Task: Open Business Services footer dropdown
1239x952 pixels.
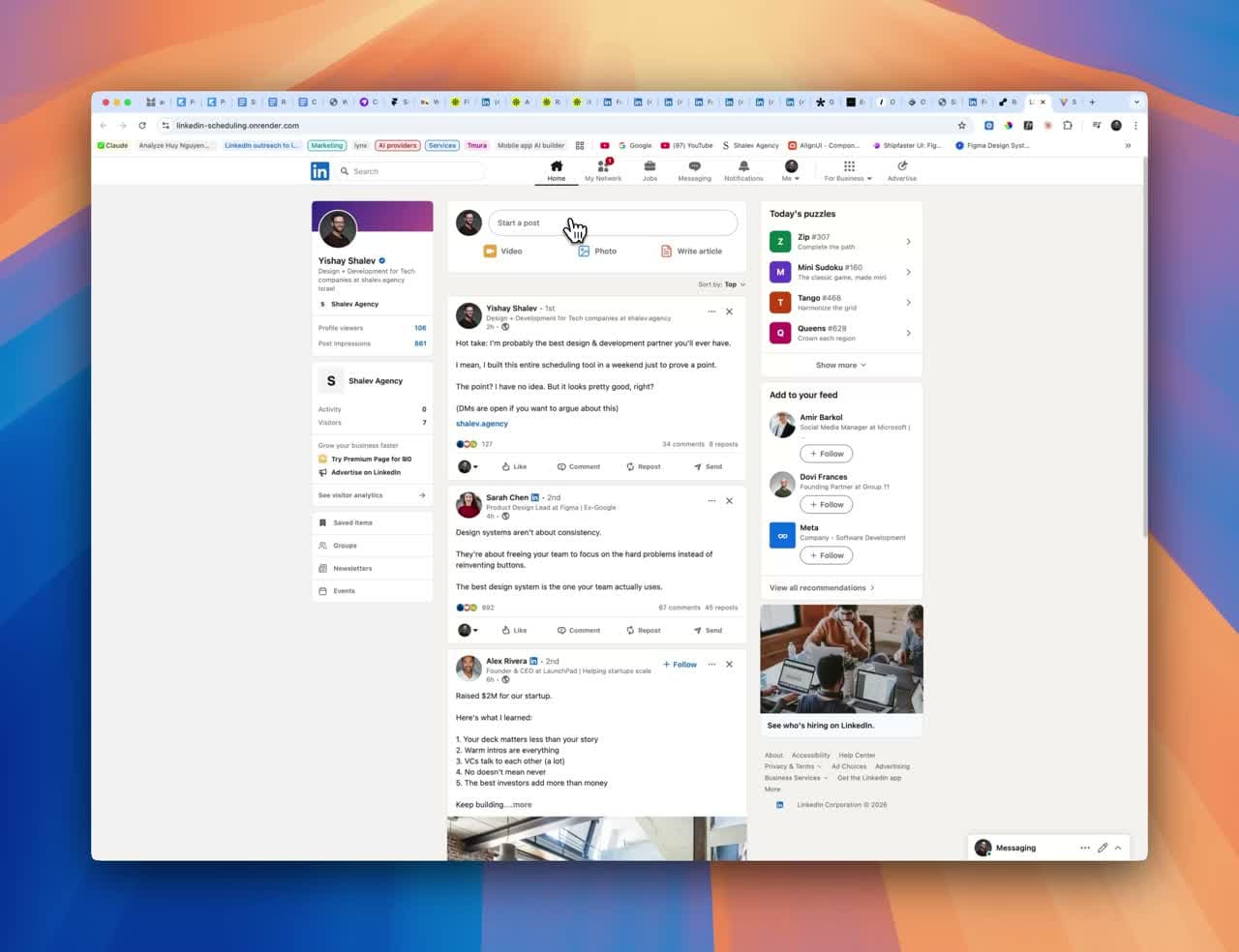Action: (796, 778)
